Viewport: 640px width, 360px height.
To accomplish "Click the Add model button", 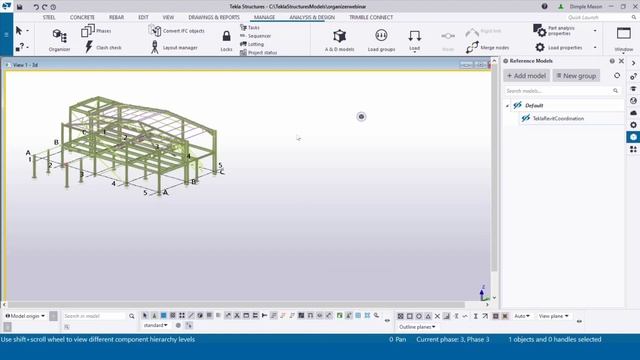I will 527,76.
